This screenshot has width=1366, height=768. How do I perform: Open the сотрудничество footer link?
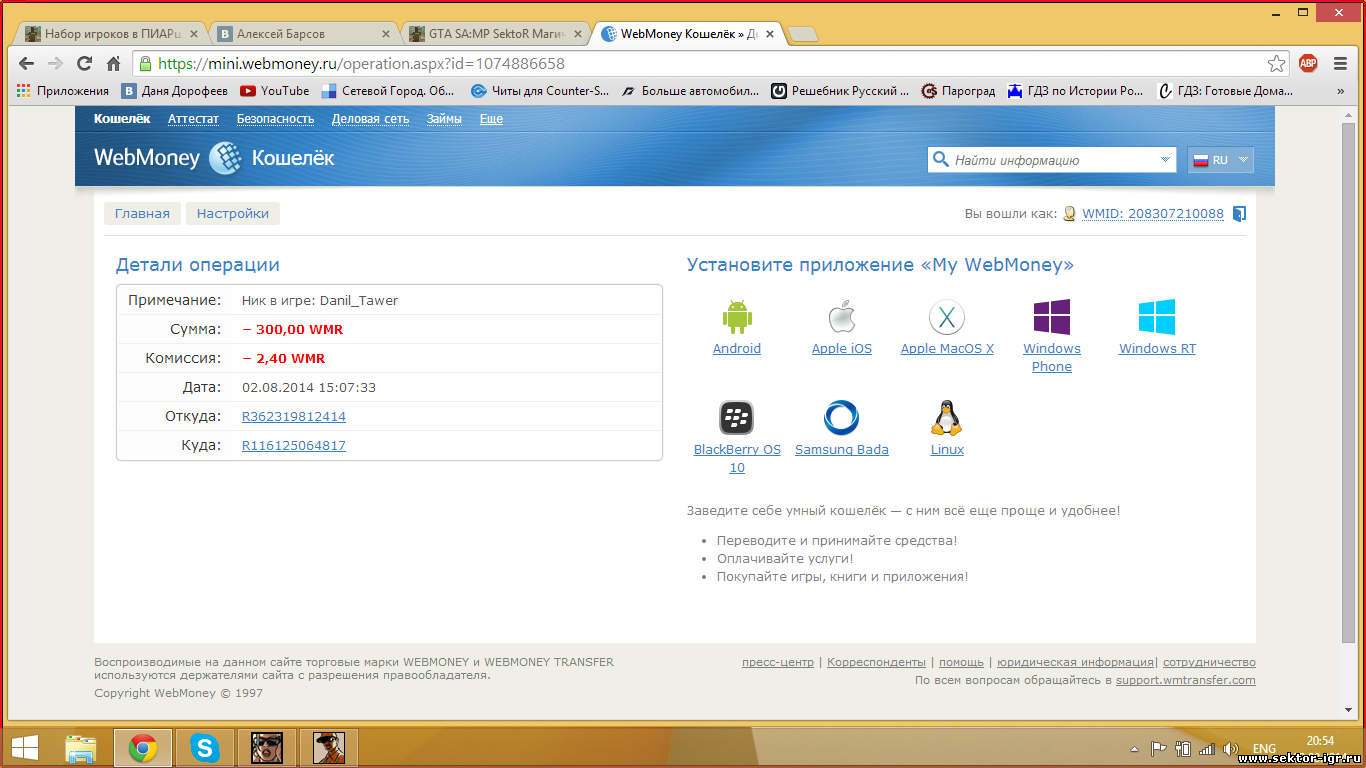[x=1209, y=662]
